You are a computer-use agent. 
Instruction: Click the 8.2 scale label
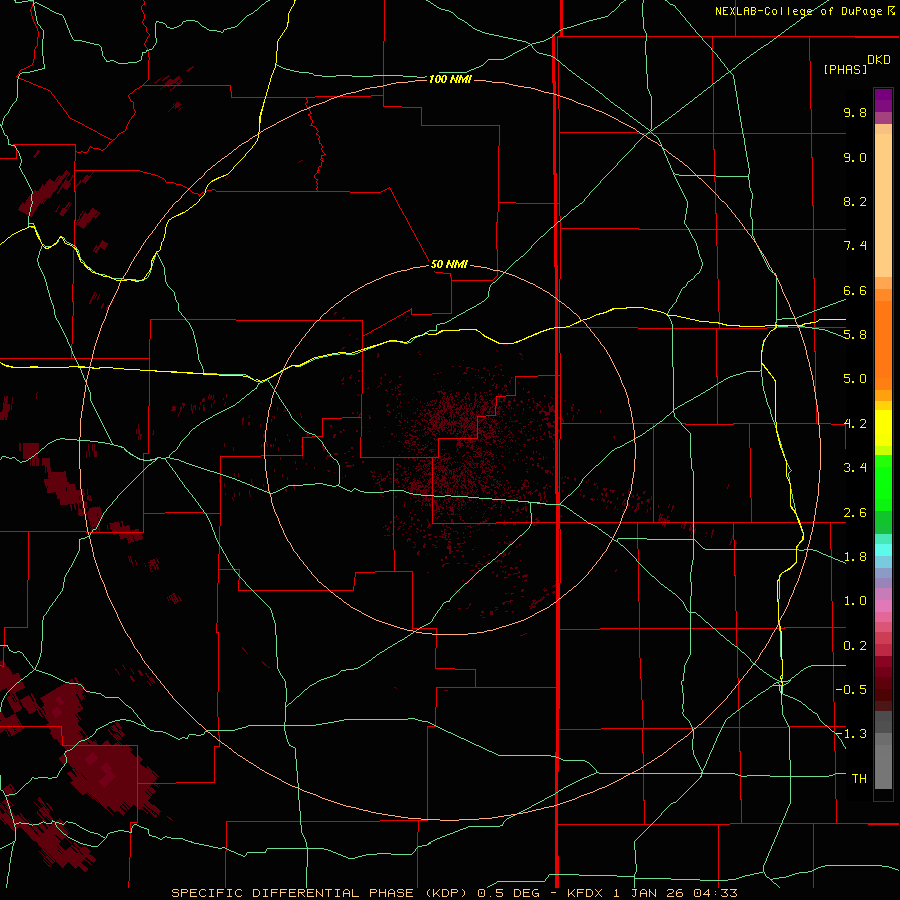(855, 201)
